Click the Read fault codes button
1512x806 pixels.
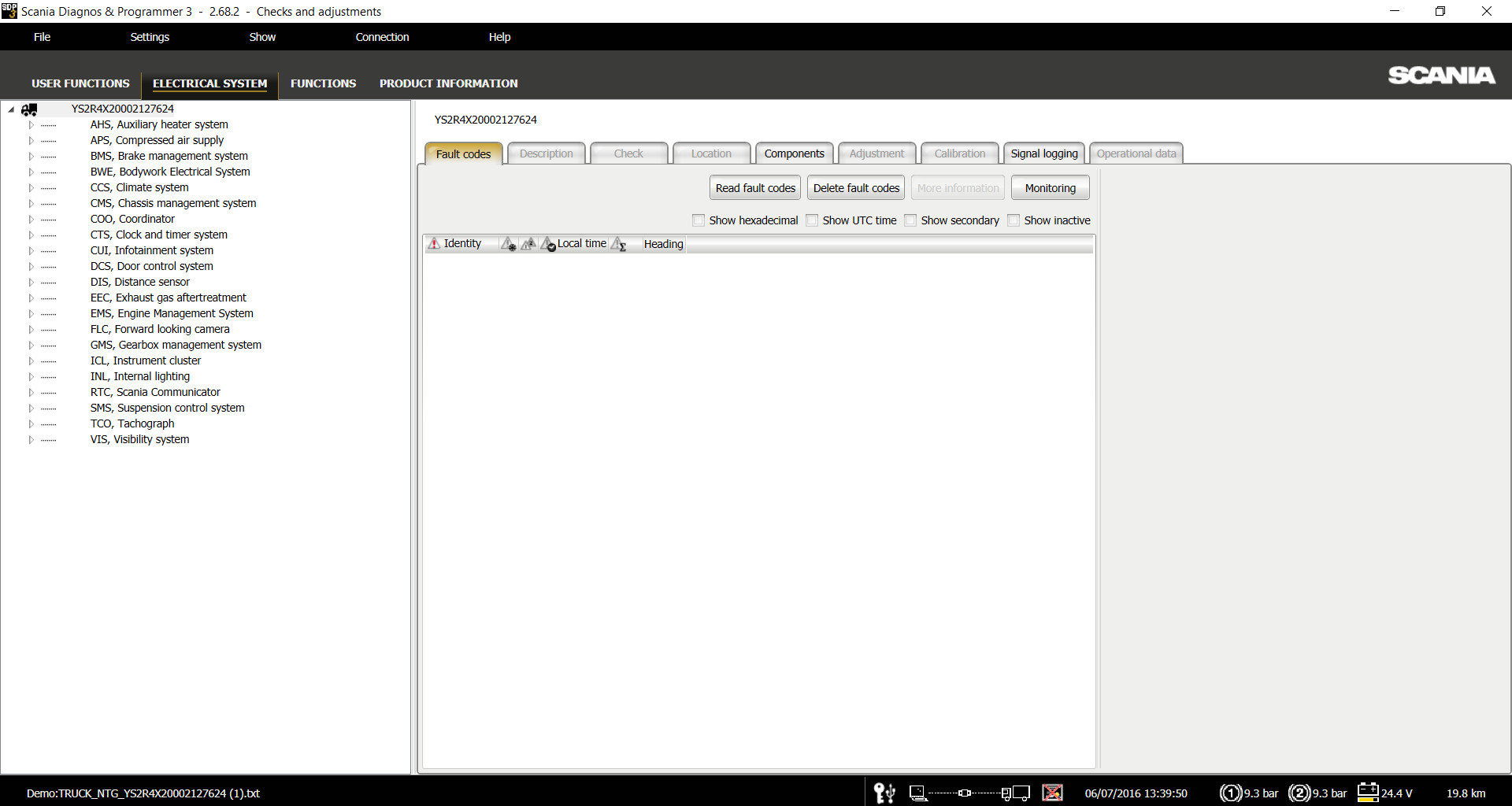point(754,188)
